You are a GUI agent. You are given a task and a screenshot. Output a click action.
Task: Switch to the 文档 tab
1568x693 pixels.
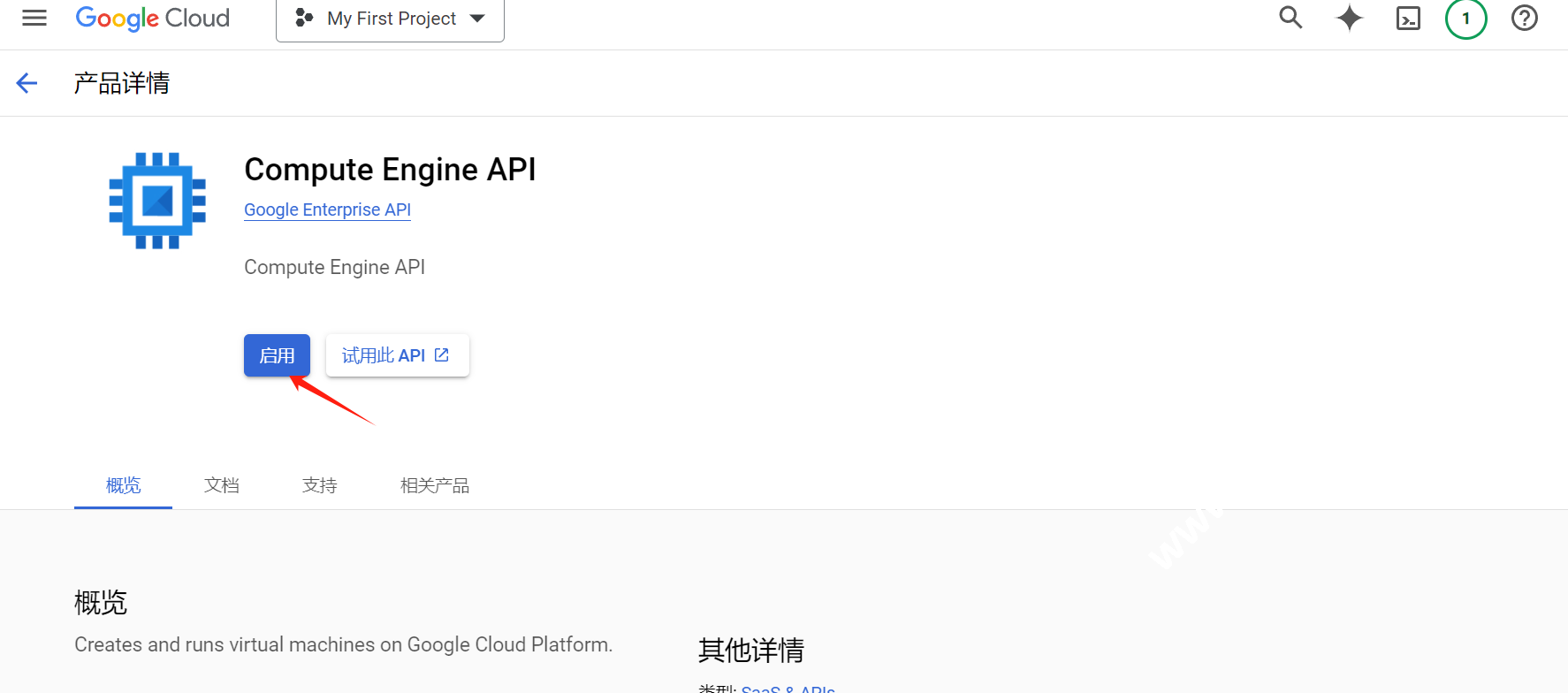221,485
